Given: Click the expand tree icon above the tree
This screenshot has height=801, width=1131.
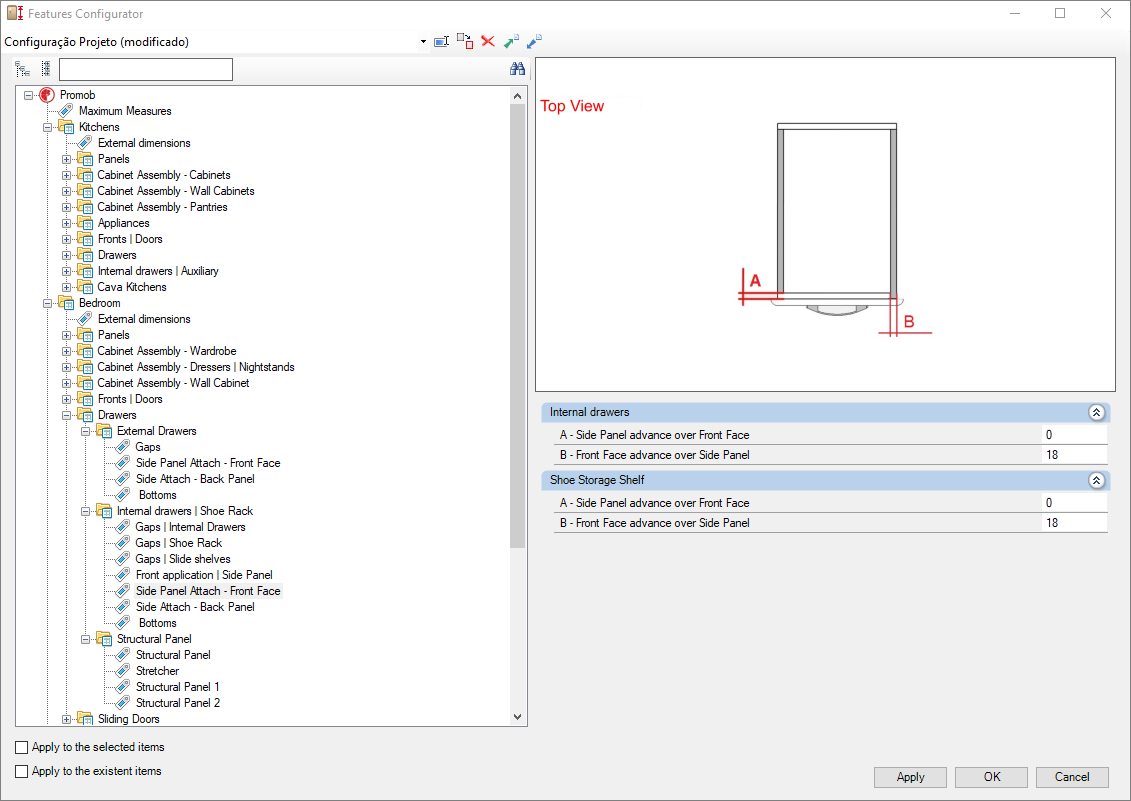Looking at the screenshot, I should [22, 69].
